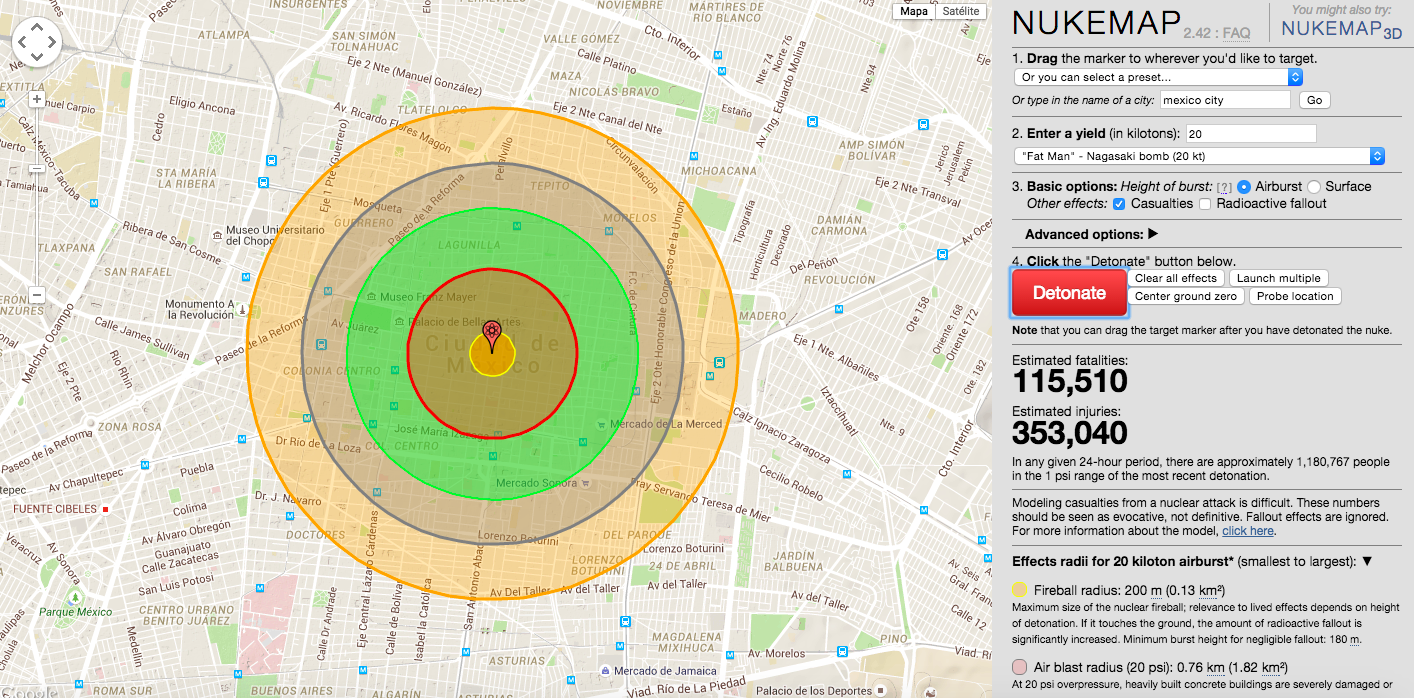
Task: Uncheck the Casualties checkbox
Action: [x=1119, y=204]
